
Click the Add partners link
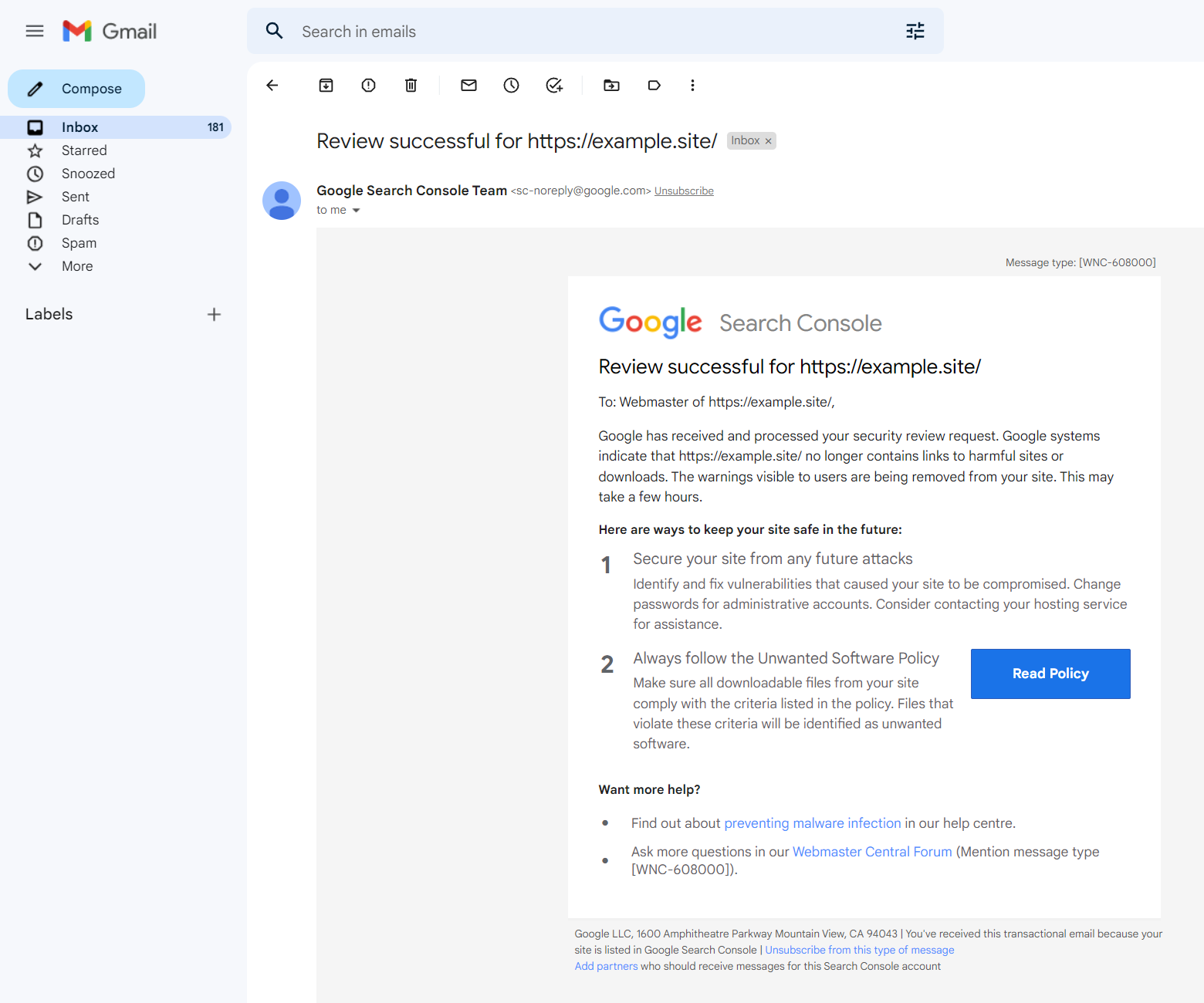pyautogui.click(x=606, y=966)
